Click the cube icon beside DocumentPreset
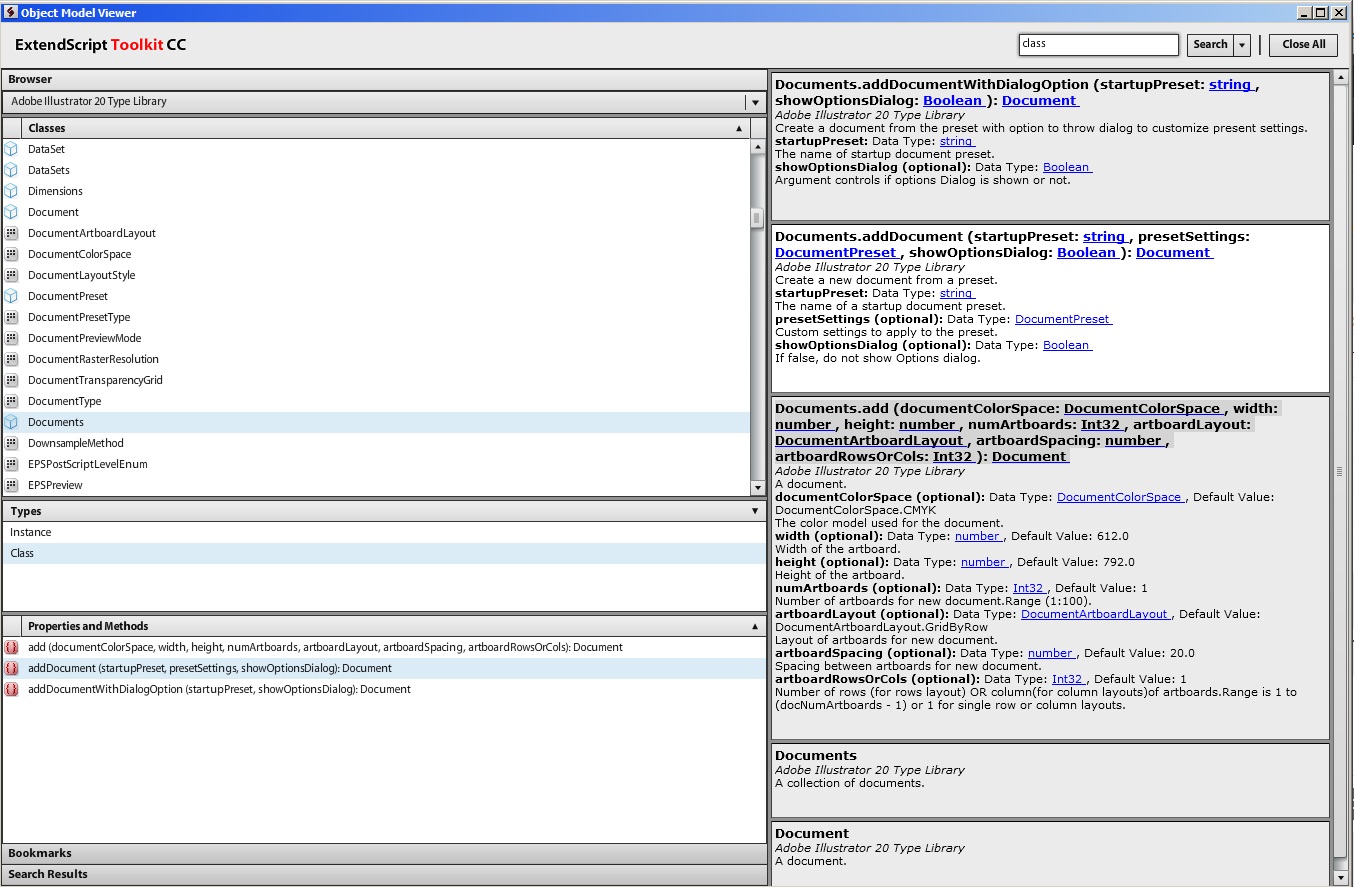 pyautogui.click(x=11, y=296)
